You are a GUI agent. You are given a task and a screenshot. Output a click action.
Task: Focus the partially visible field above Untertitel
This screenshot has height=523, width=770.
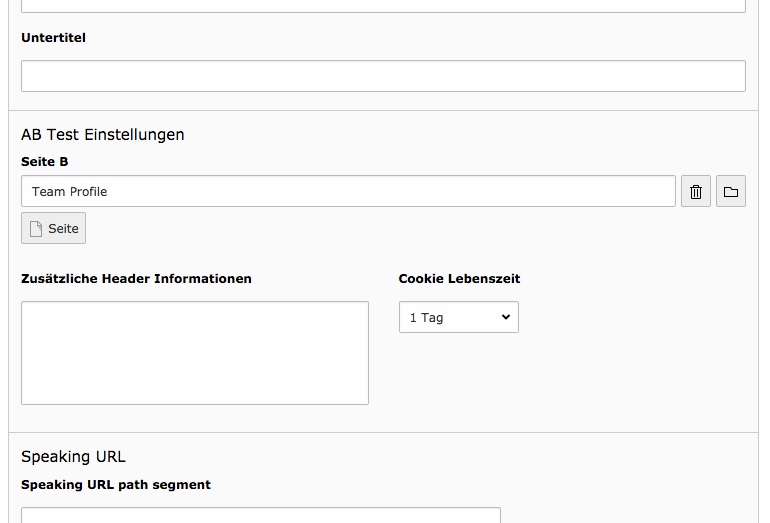384,6
